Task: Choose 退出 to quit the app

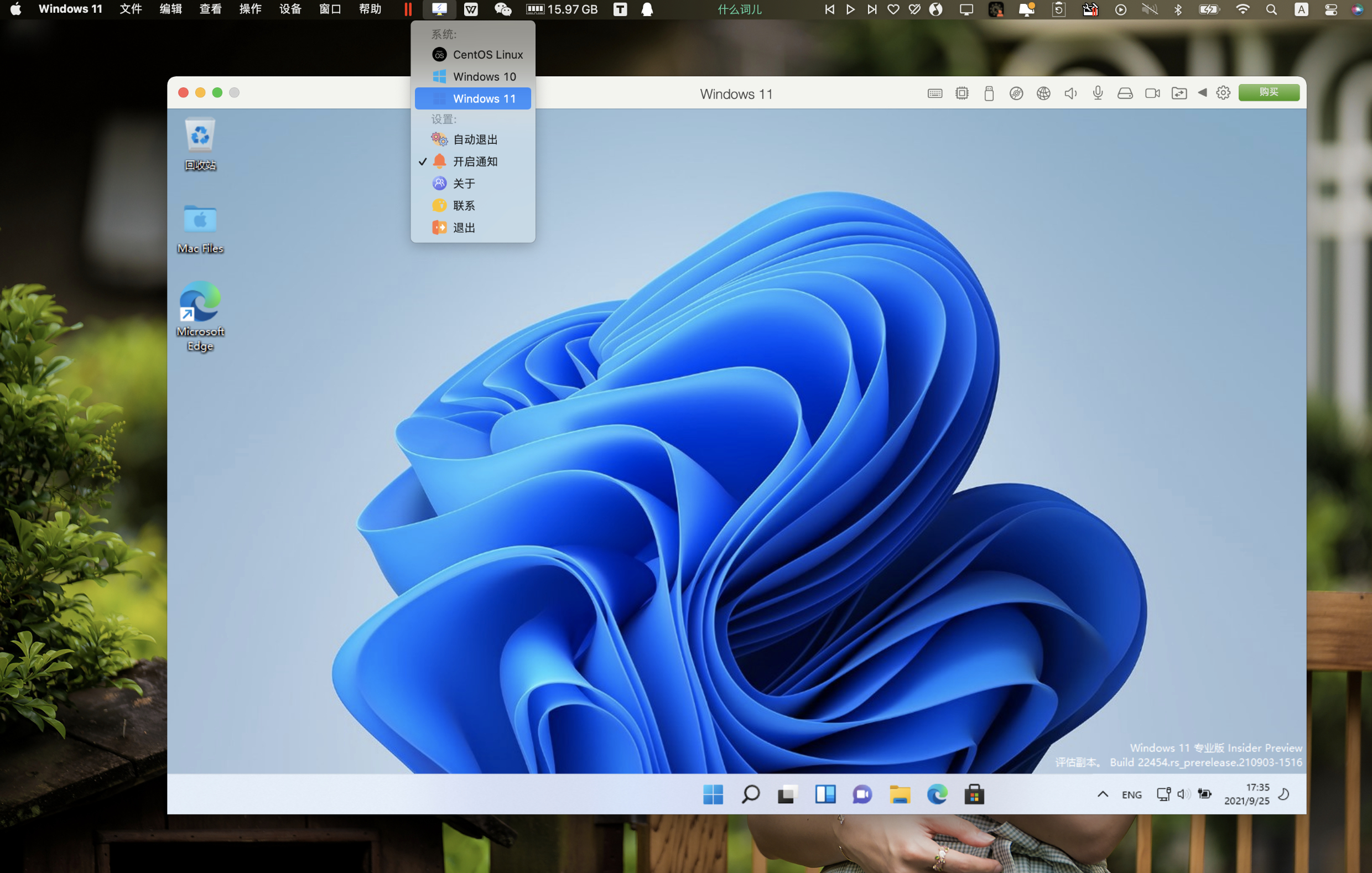Action: point(462,228)
